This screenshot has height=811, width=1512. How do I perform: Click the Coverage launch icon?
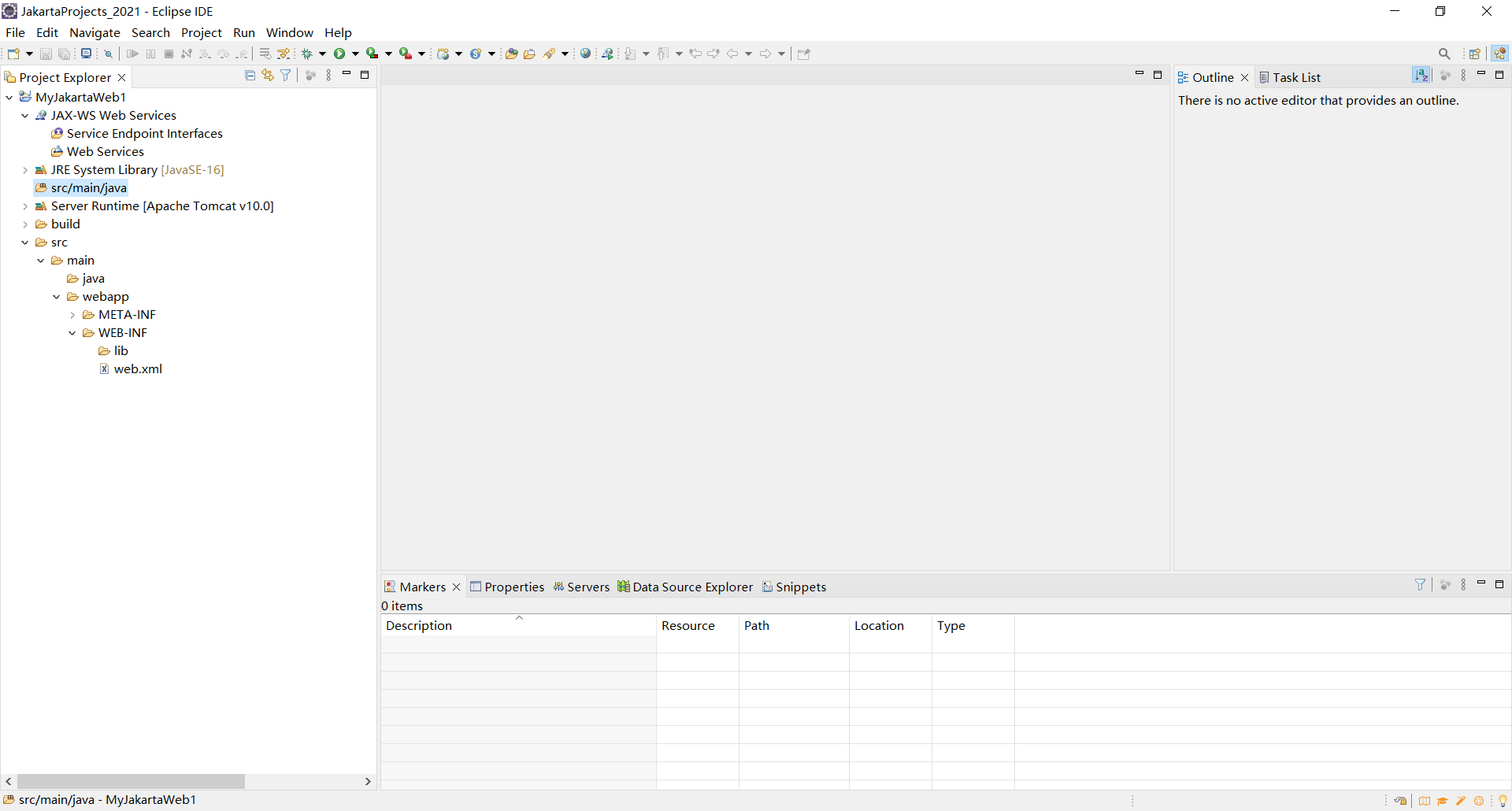pyautogui.click(x=372, y=54)
